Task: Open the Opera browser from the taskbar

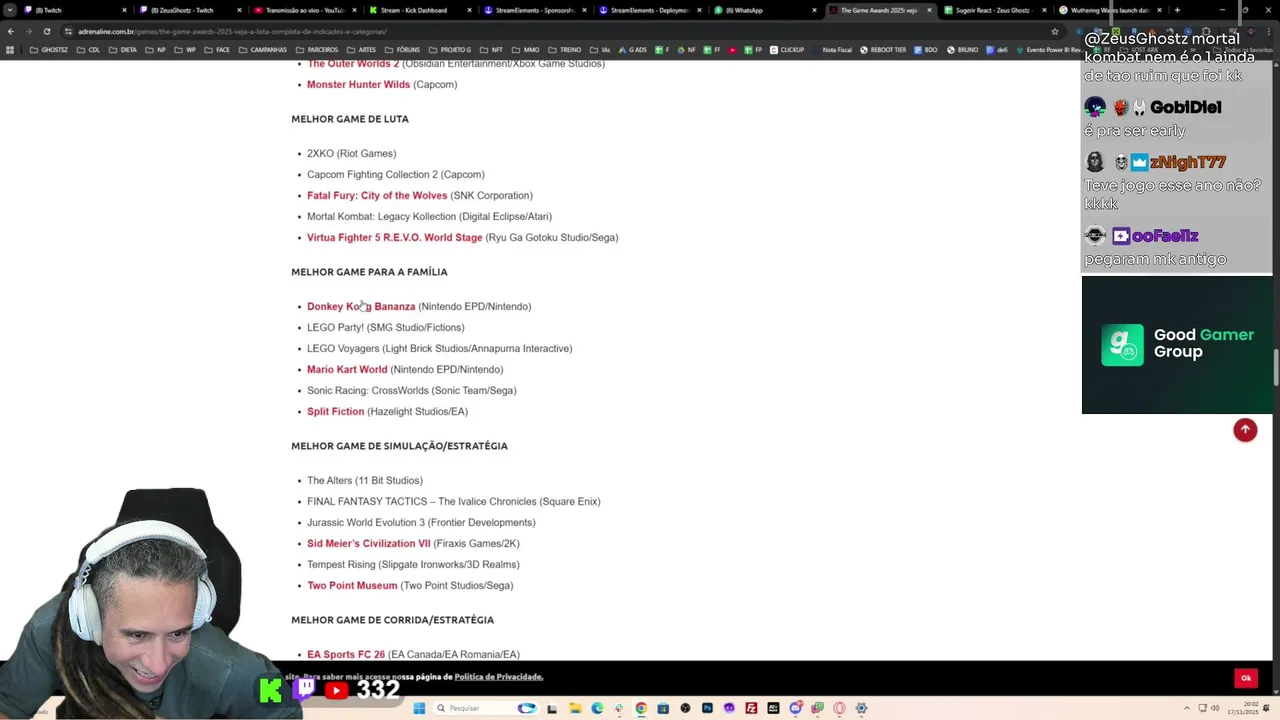Action: click(839, 708)
